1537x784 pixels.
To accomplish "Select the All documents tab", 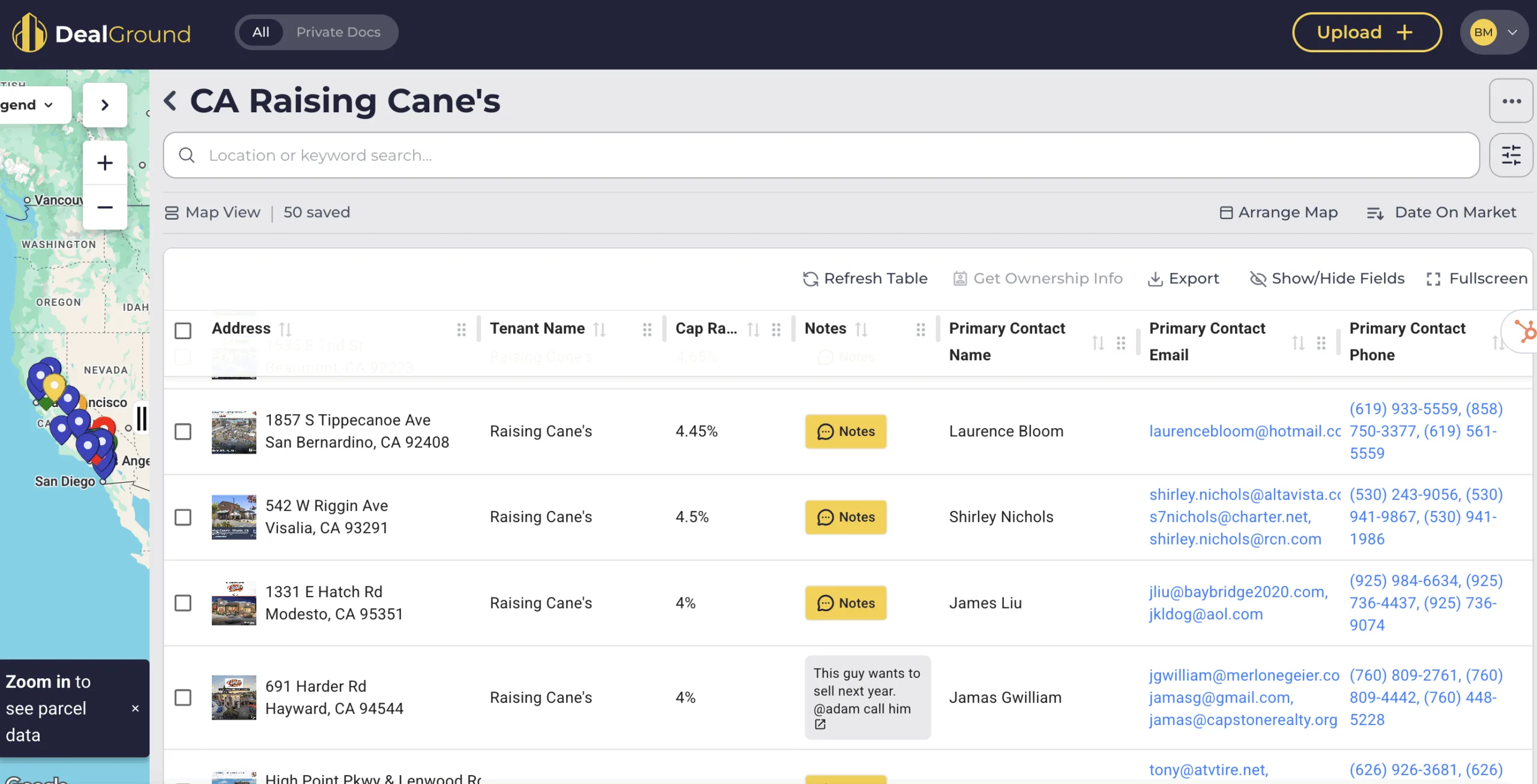I will [261, 32].
